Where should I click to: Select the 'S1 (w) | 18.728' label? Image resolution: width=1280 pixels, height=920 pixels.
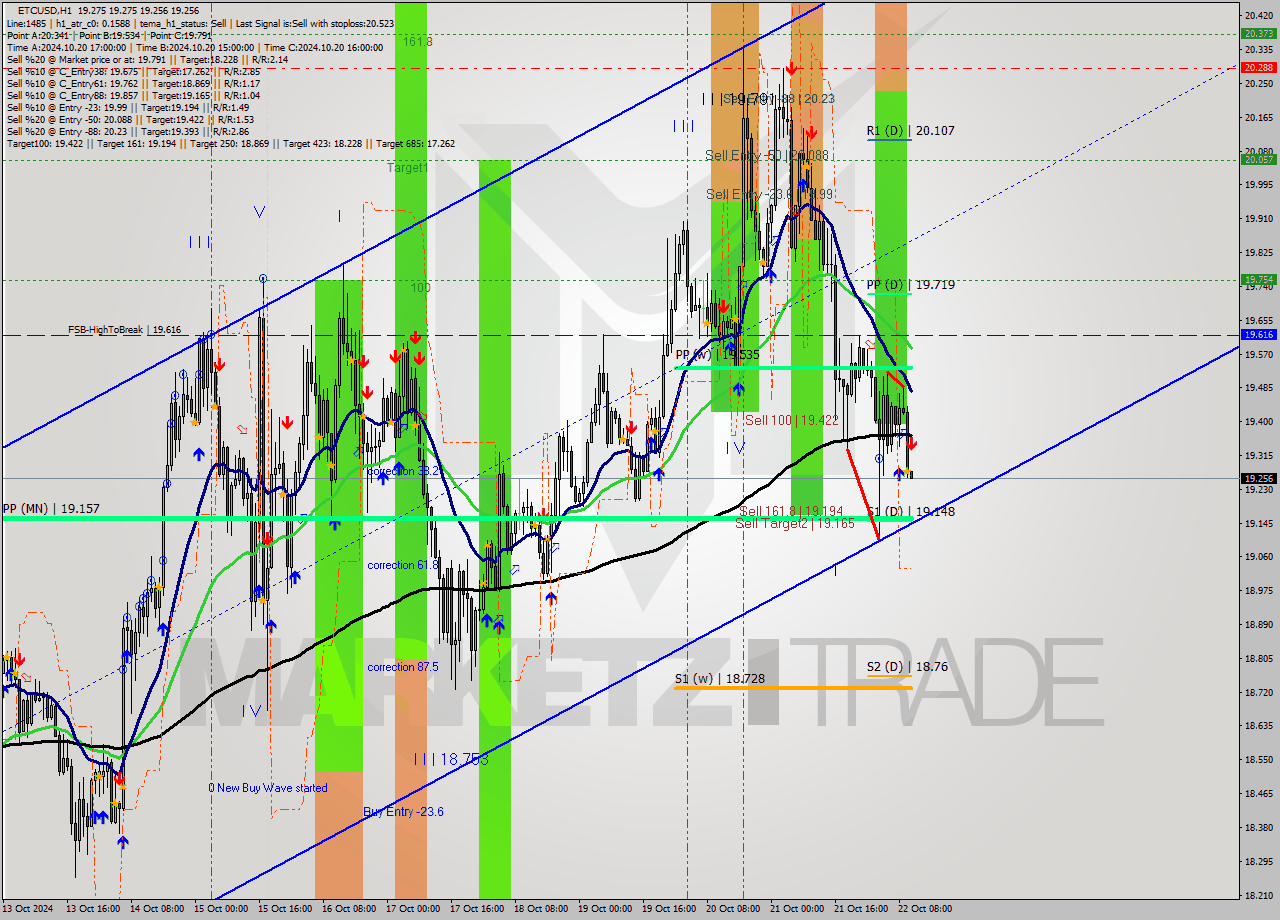[719, 678]
